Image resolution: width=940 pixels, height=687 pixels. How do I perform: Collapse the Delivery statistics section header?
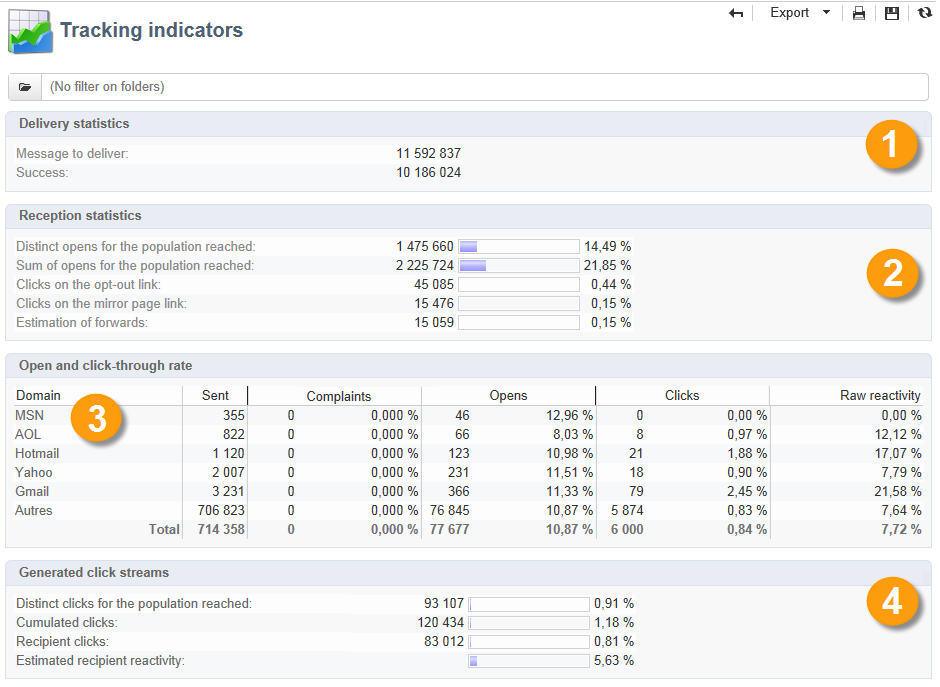click(74, 124)
